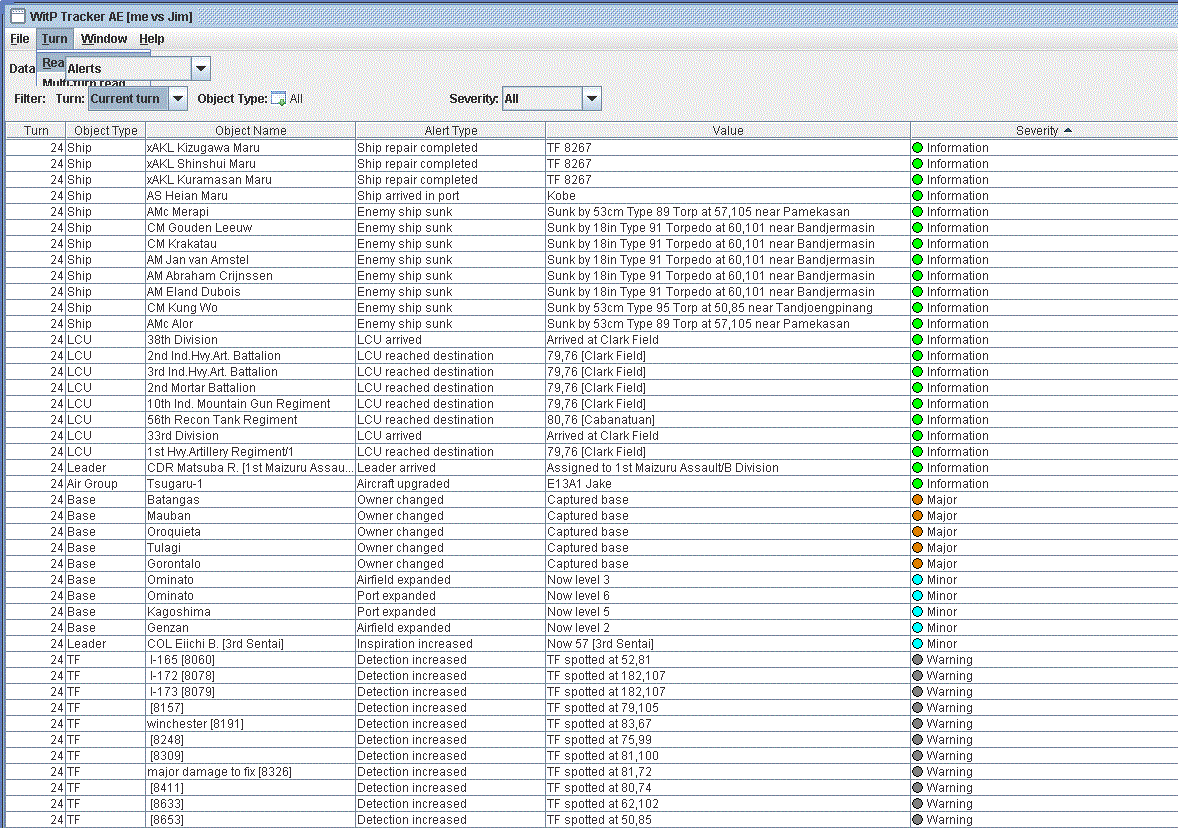Viewport: 1178px width, 828px height.
Task: Click green Information dot for xAKL Kizugawa Maru
Action: coord(917,148)
